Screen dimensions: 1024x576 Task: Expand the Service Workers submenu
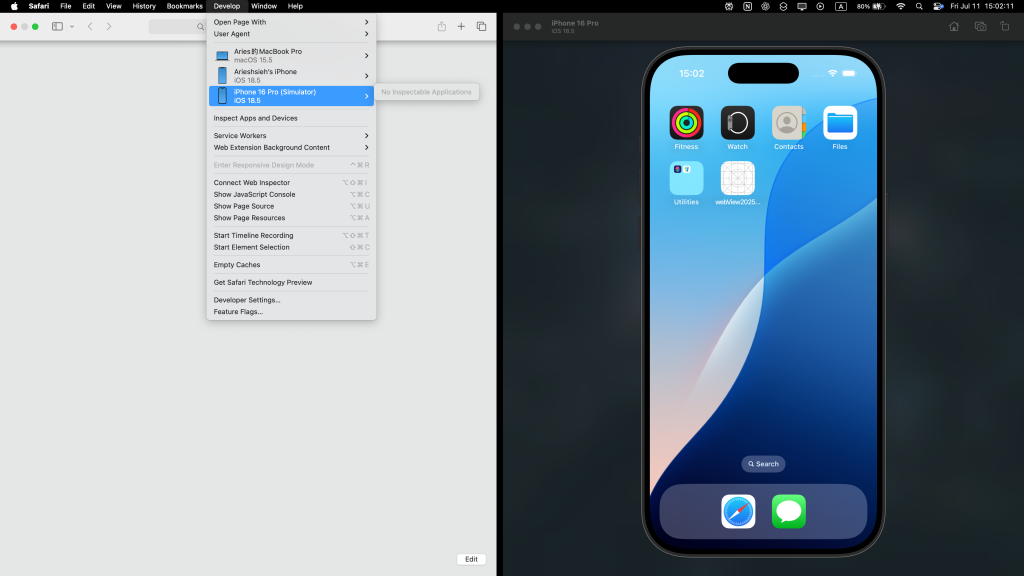tap(291, 136)
